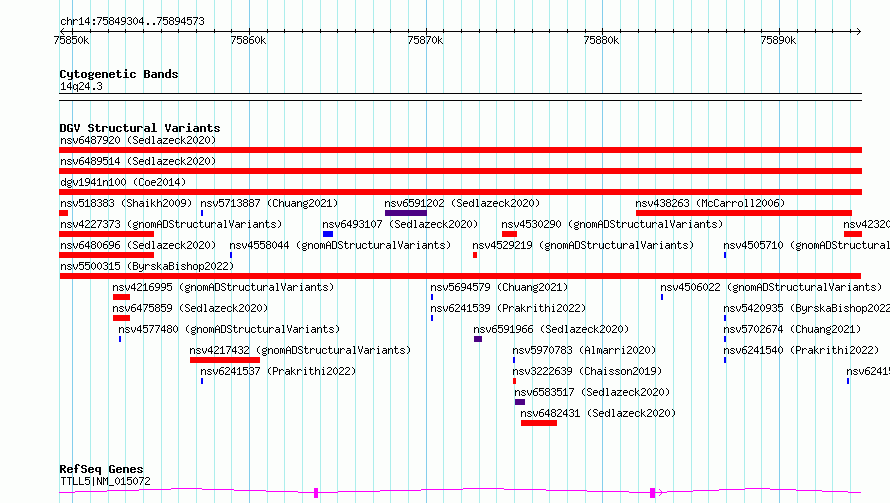
Task: Click the chr14:75849304..75894573 region label
Action: click(132, 21)
